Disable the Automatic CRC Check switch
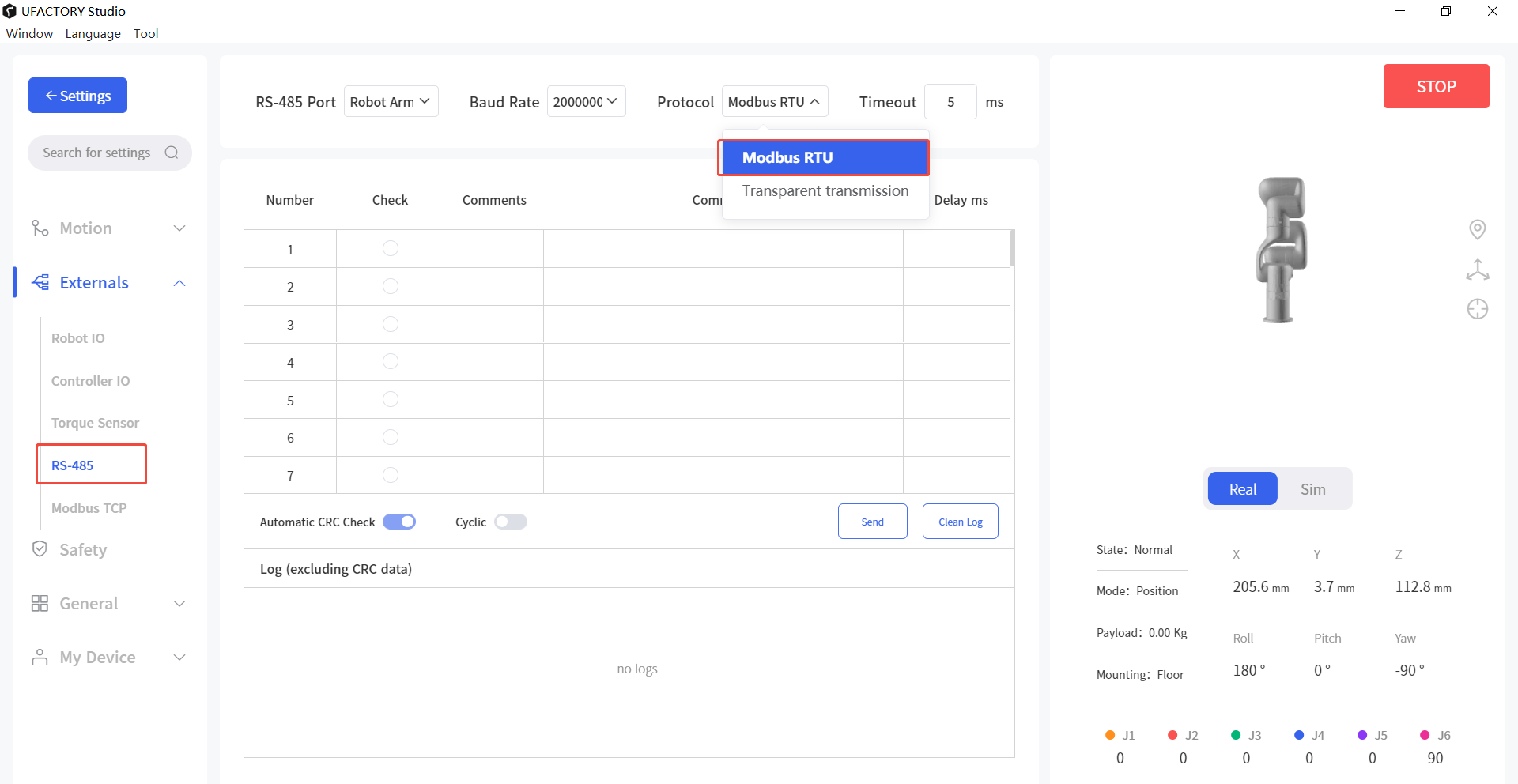 pos(399,522)
